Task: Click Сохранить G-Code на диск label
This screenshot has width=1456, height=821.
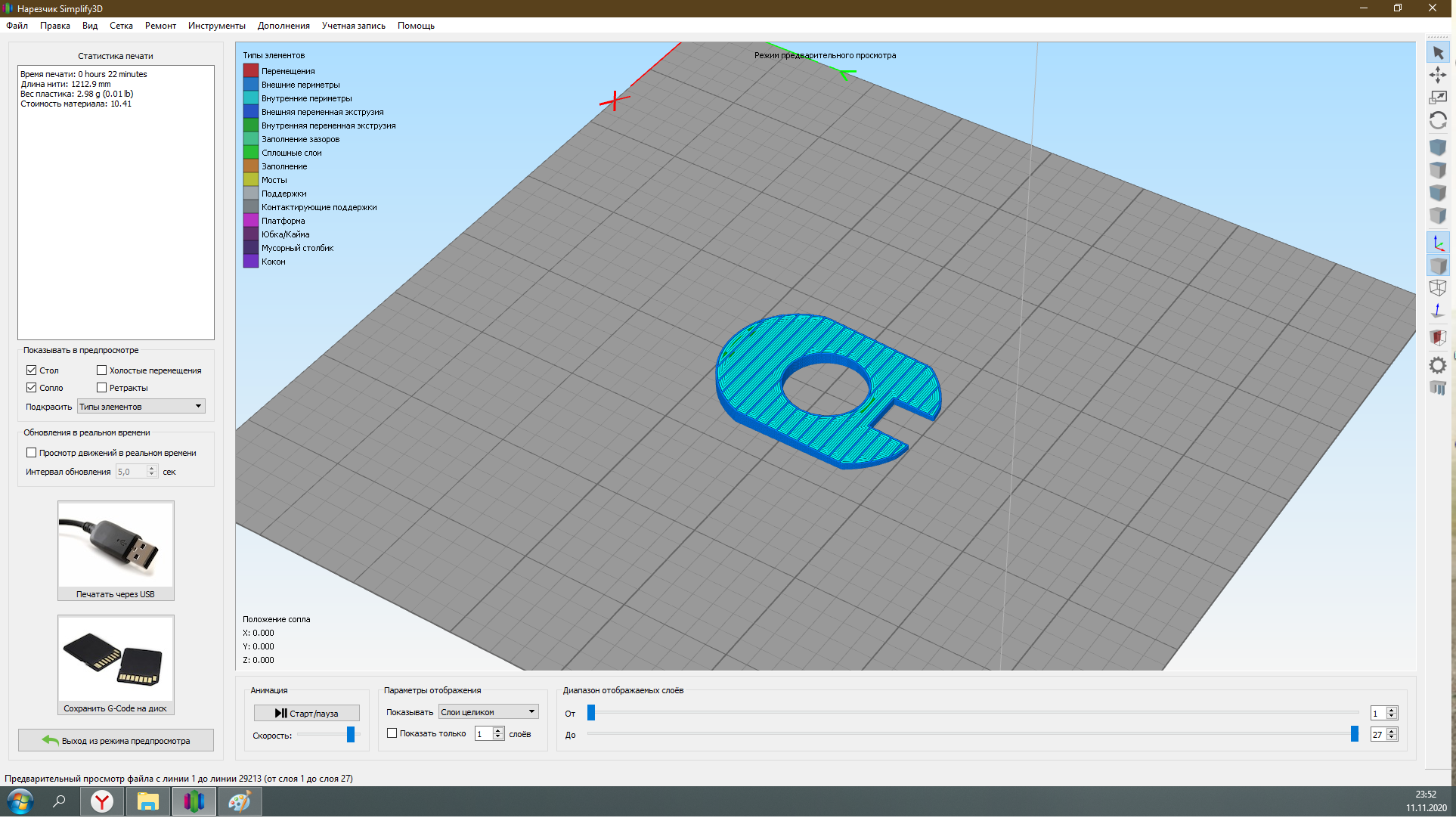Action: click(x=116, y=708)
